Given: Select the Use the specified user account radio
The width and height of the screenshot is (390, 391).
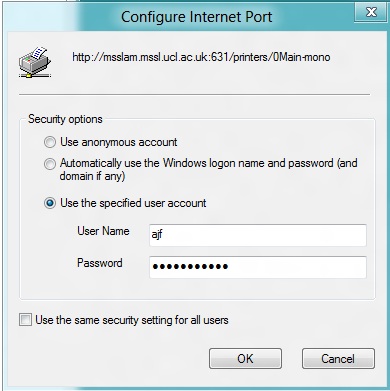Looking at the screenshot, I should tap(50, 203).
